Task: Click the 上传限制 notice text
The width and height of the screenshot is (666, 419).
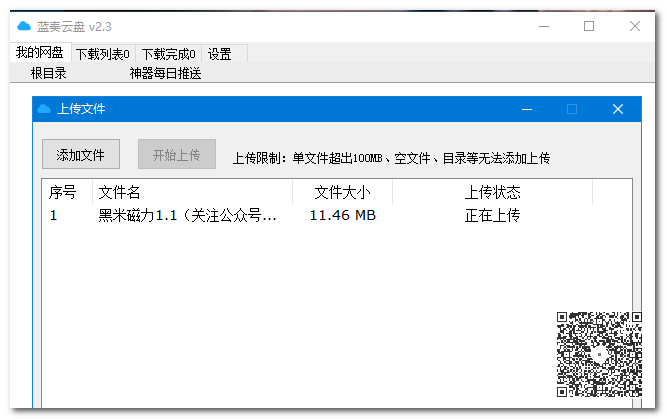Action: 391,159
